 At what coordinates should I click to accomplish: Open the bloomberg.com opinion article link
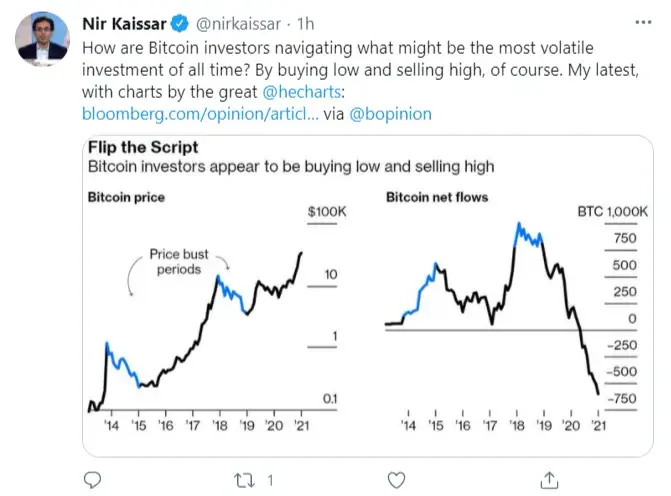tap(200, 114)
